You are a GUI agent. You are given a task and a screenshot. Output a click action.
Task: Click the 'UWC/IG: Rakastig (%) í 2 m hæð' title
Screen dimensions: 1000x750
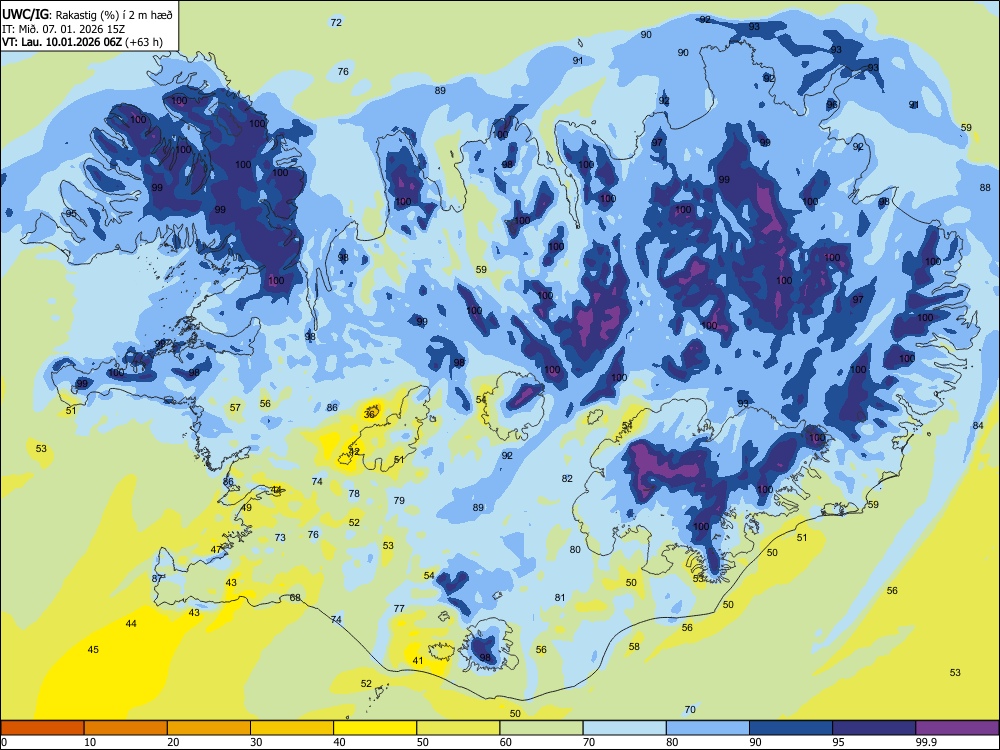87,14
